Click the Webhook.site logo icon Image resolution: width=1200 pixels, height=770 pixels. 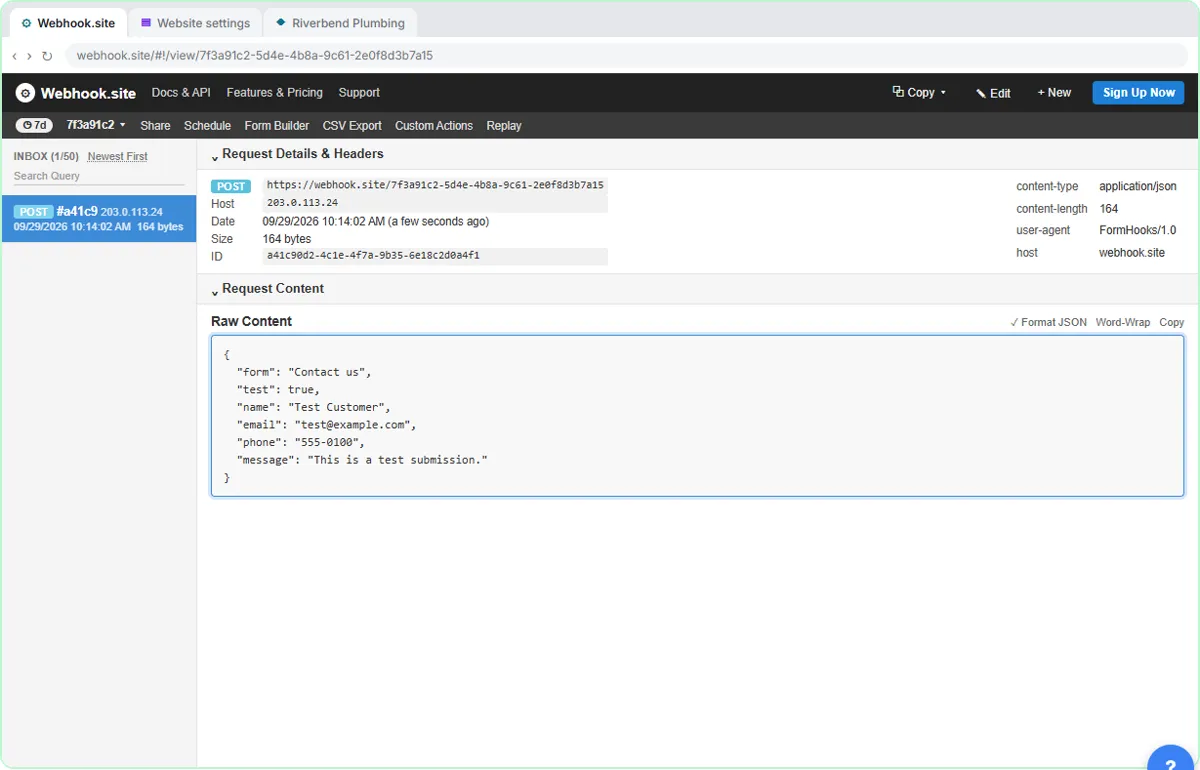pyautogui.click(x=25, y=93)
